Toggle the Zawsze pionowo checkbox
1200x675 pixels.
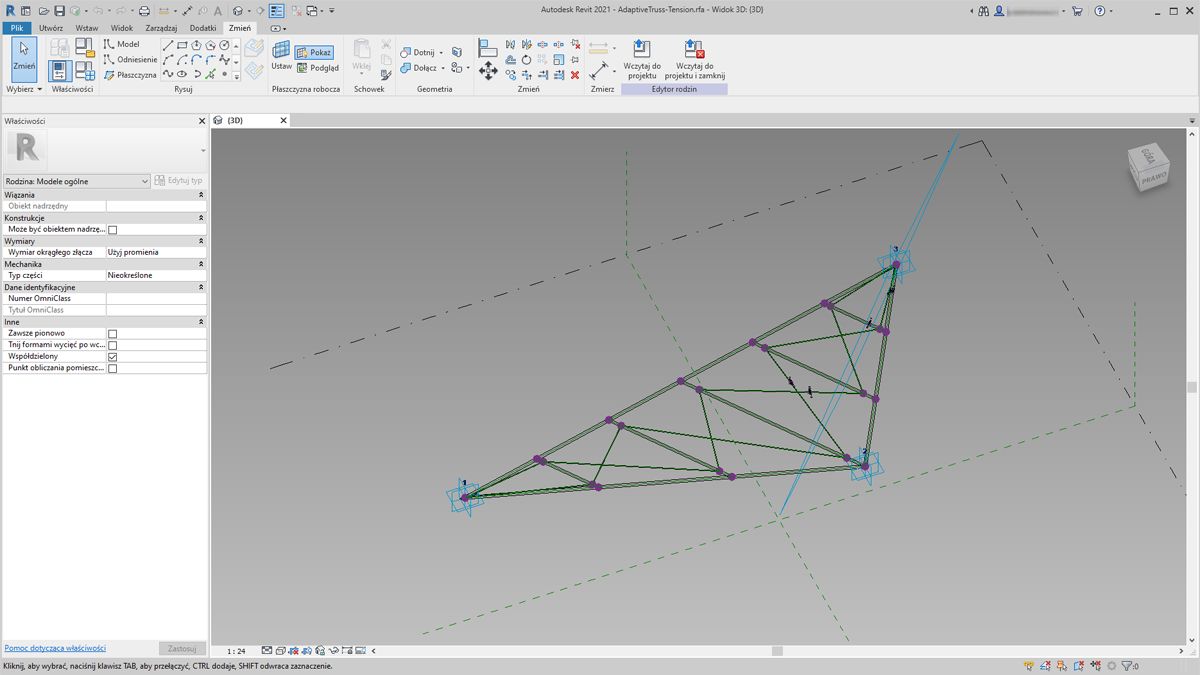pos(112,334)
